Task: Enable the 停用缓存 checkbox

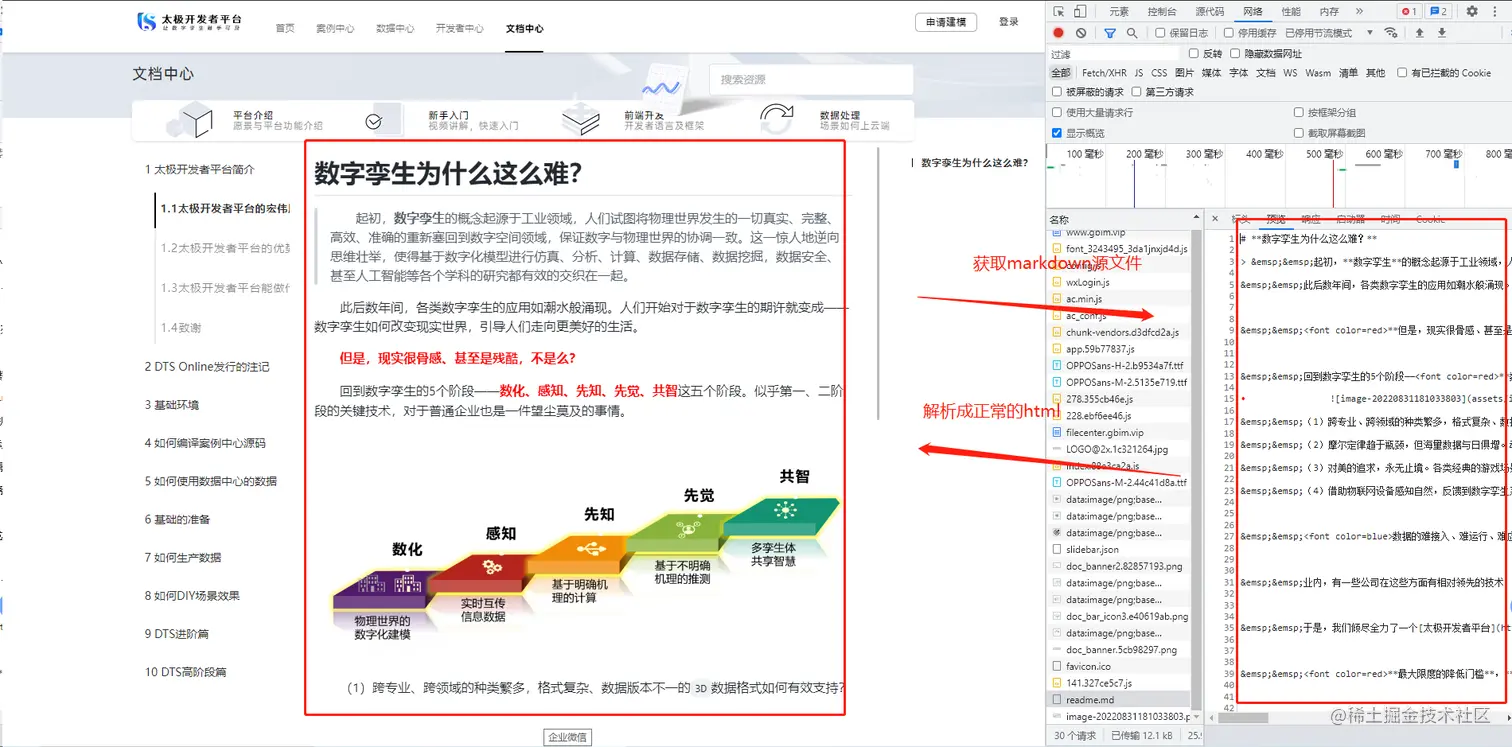Action: (1229, 33)
